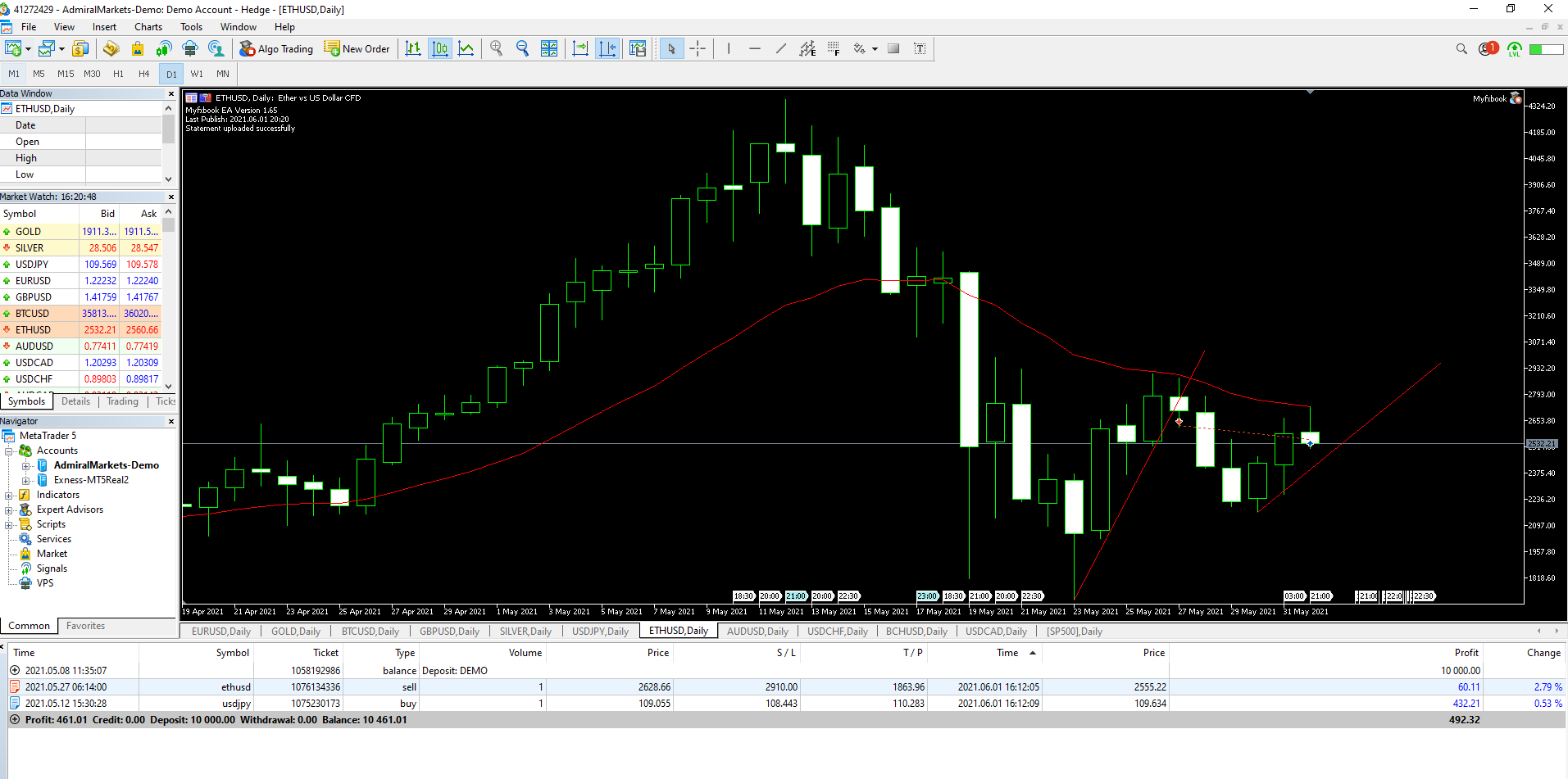Viewport: 1568px width, 779px height.
Task: Select the horizontal line drawing tool
Action: [x=755, y=49]
